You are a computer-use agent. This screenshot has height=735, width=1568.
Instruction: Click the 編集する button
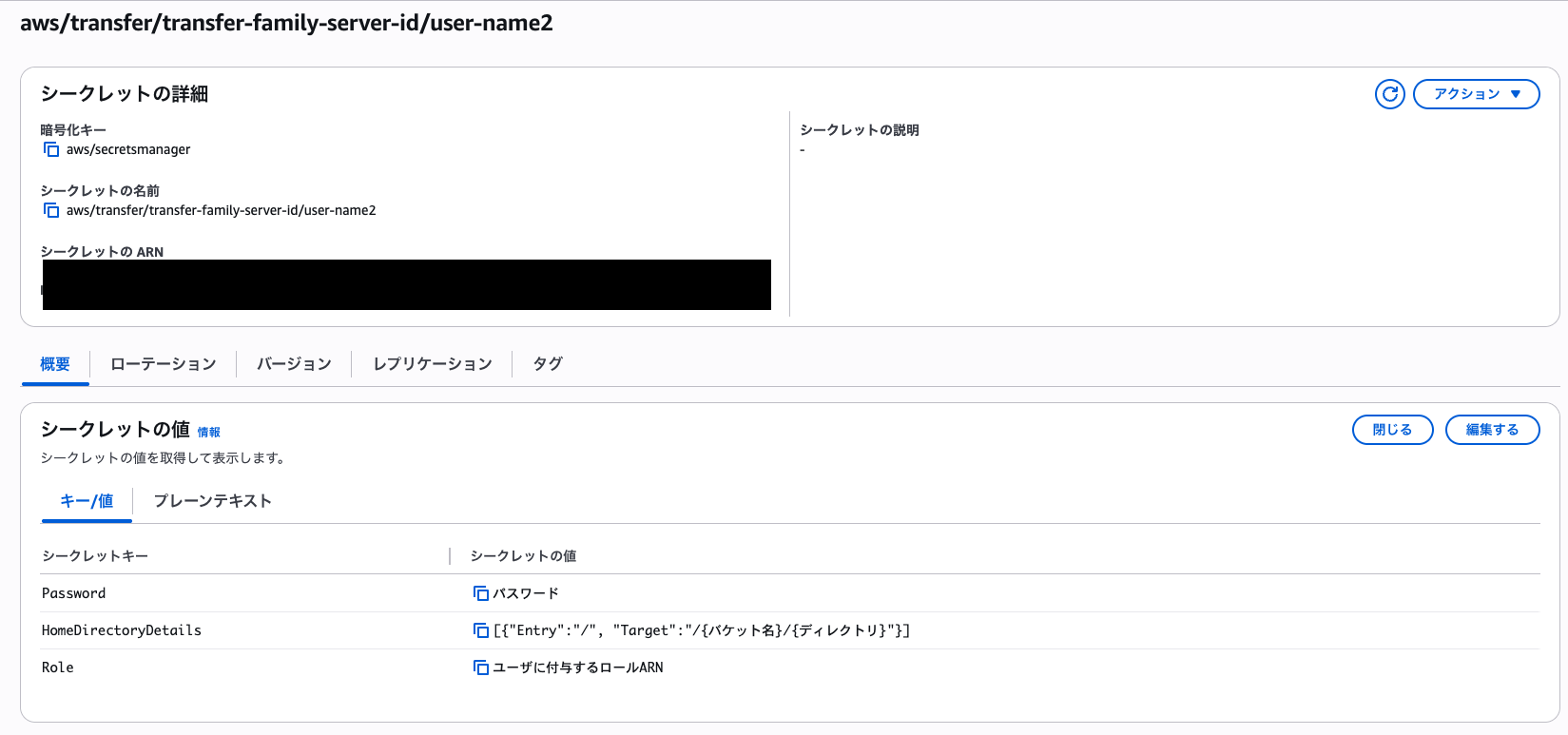[1492, 430]
